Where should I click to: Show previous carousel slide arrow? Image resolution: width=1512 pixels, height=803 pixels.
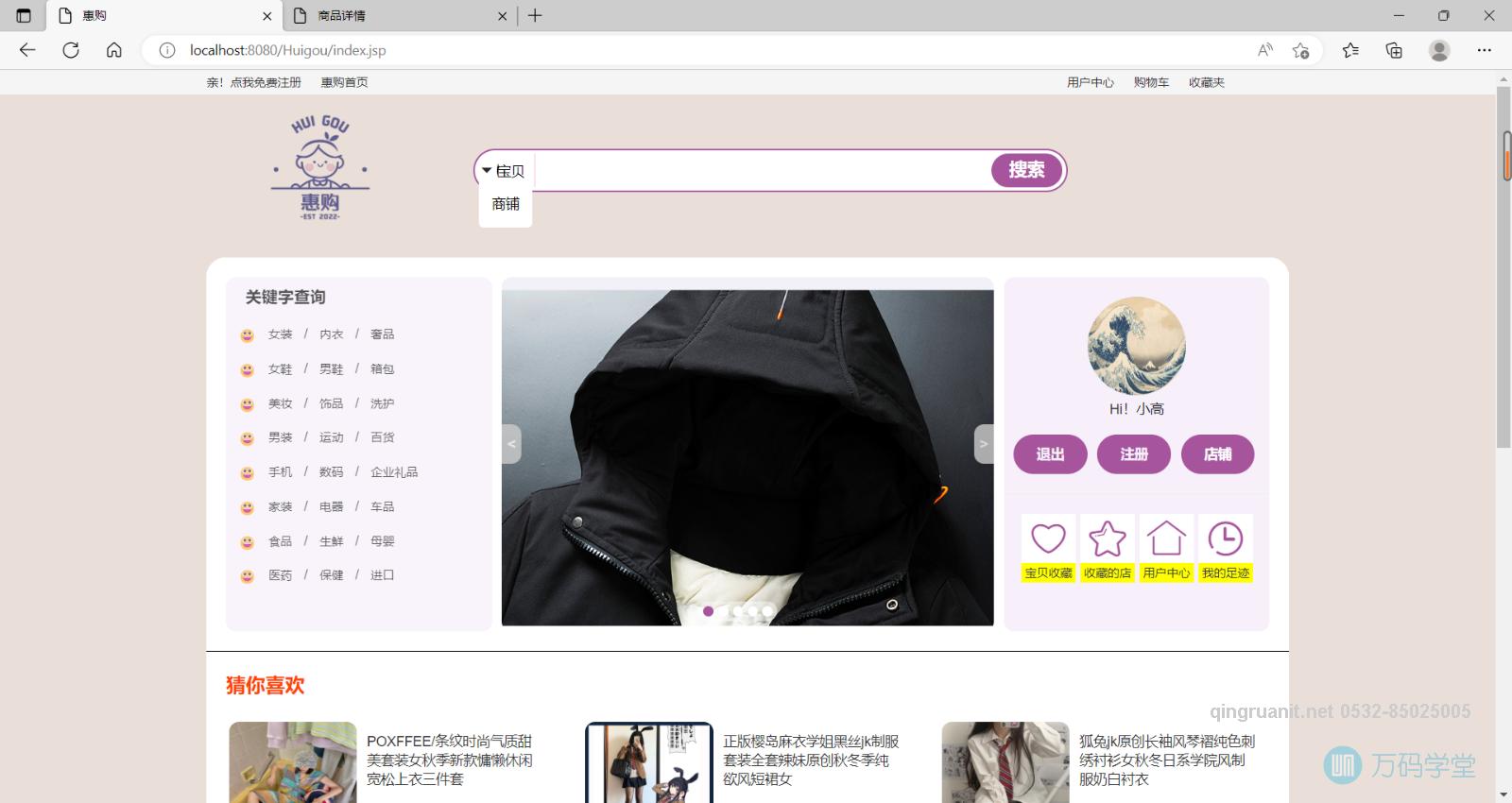(x=511, y=444)
